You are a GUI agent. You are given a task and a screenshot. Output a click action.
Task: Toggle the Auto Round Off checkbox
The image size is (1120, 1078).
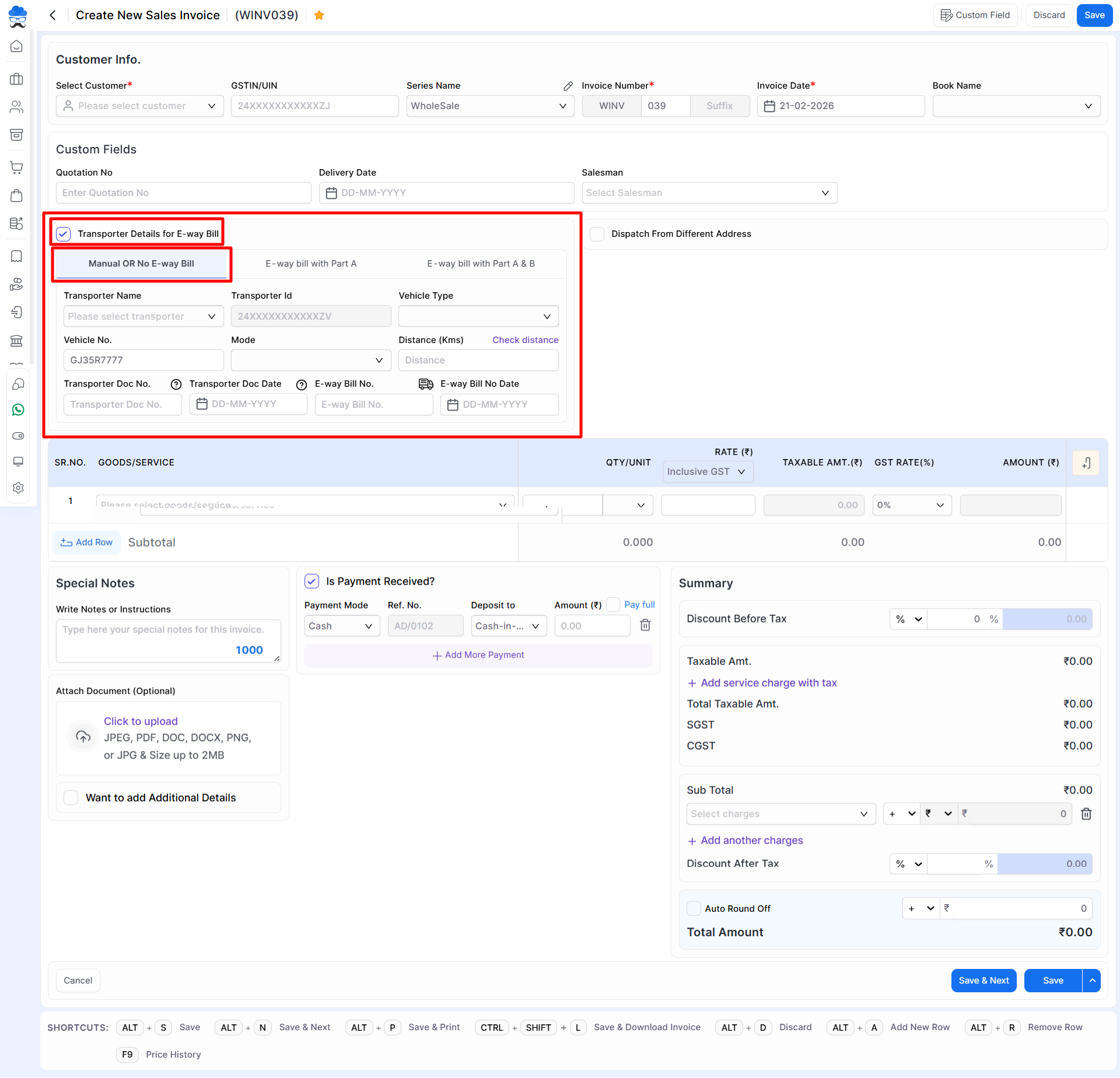pyautogui.click(x=694, y=908)
